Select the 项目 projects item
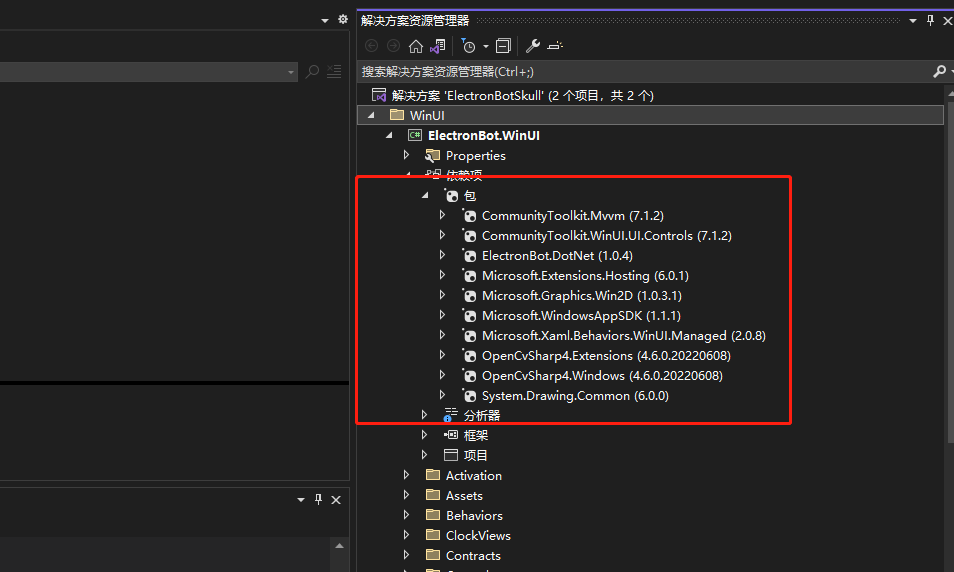The height and width of the screenshot is (572, 954). coord(476,456)
